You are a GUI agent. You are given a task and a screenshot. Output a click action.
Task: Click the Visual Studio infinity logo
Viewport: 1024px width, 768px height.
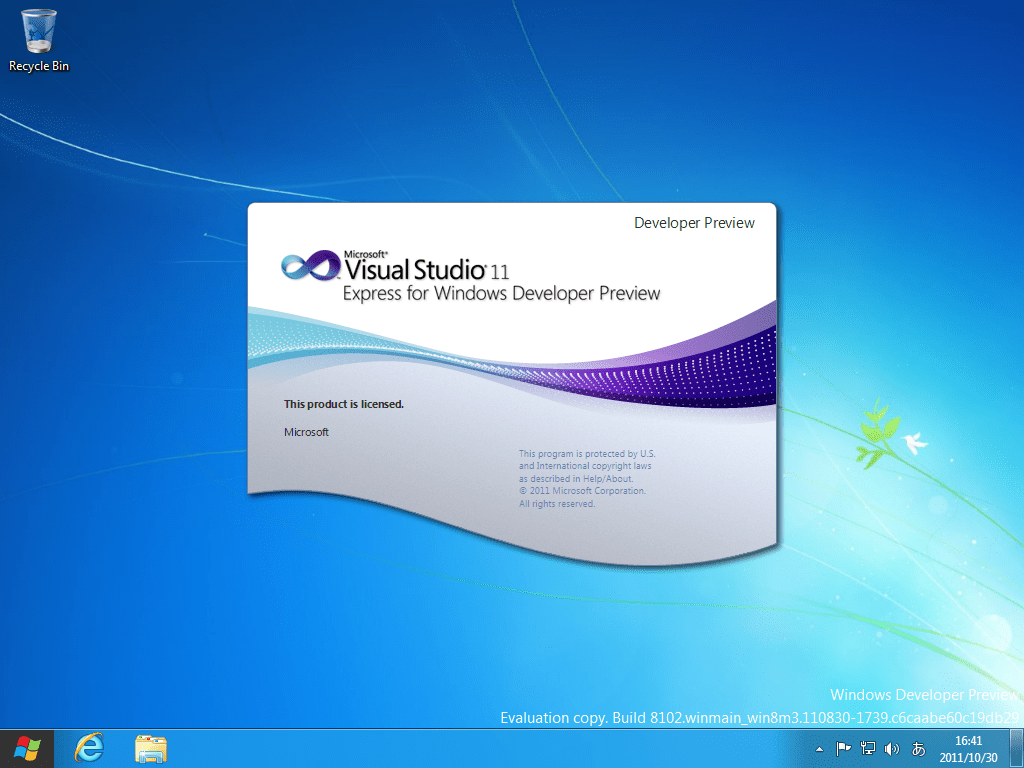tap(311, 266)
